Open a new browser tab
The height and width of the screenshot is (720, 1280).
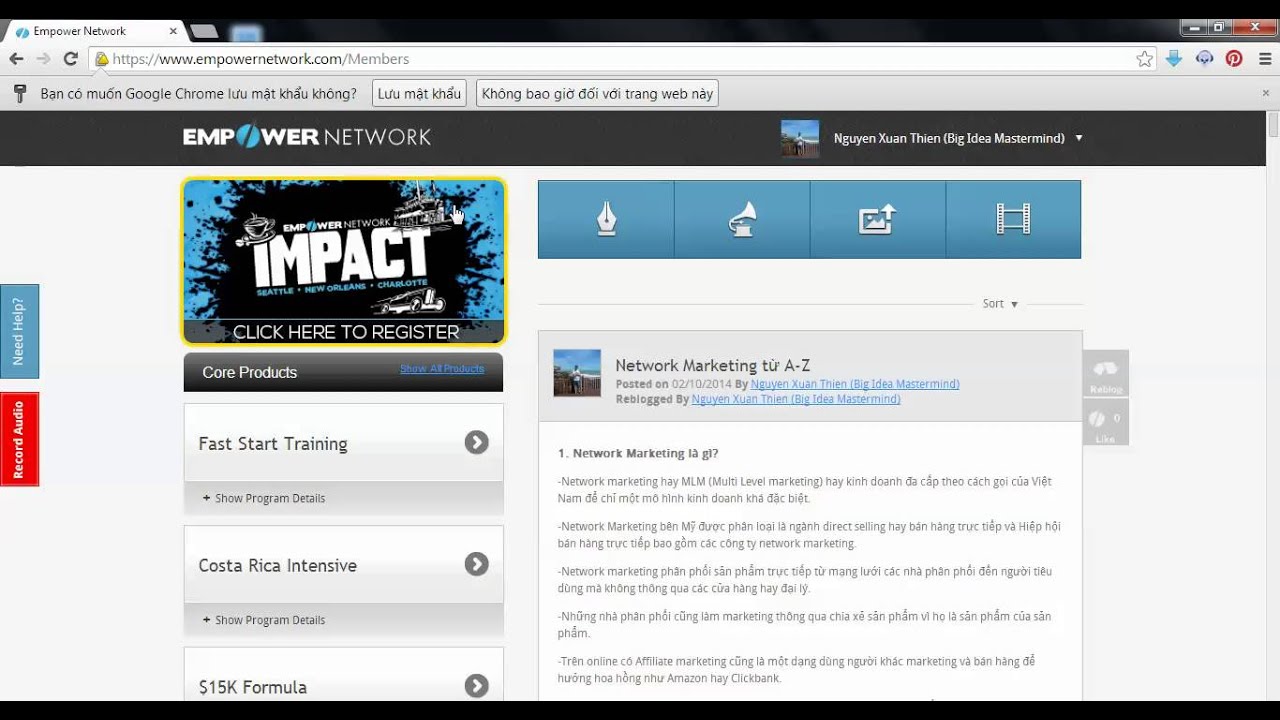204,32
